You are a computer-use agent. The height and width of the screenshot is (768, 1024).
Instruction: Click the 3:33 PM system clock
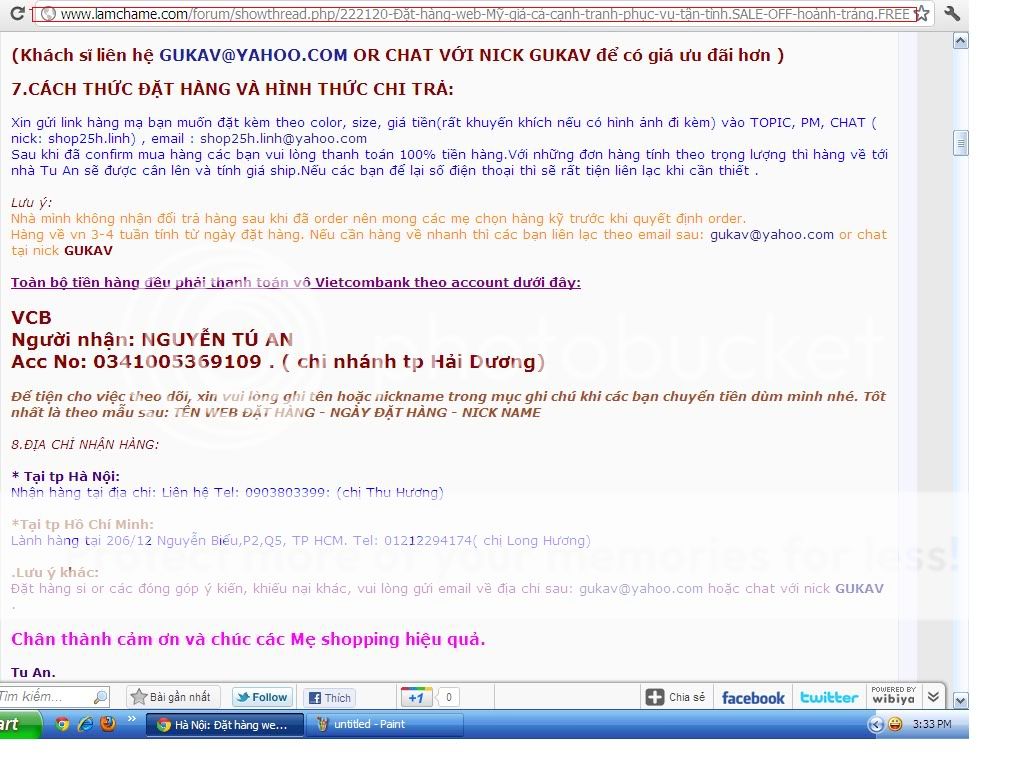click(x=932, y=724)
